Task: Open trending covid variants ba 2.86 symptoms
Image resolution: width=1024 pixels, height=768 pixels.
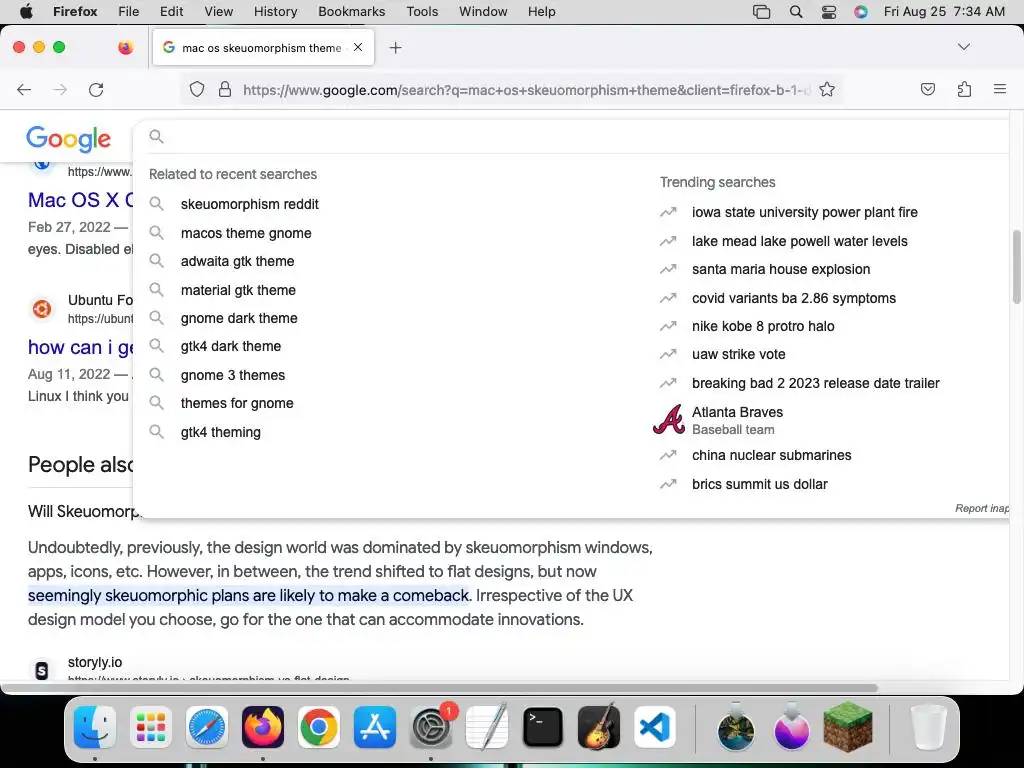Action: coord(793,298)
